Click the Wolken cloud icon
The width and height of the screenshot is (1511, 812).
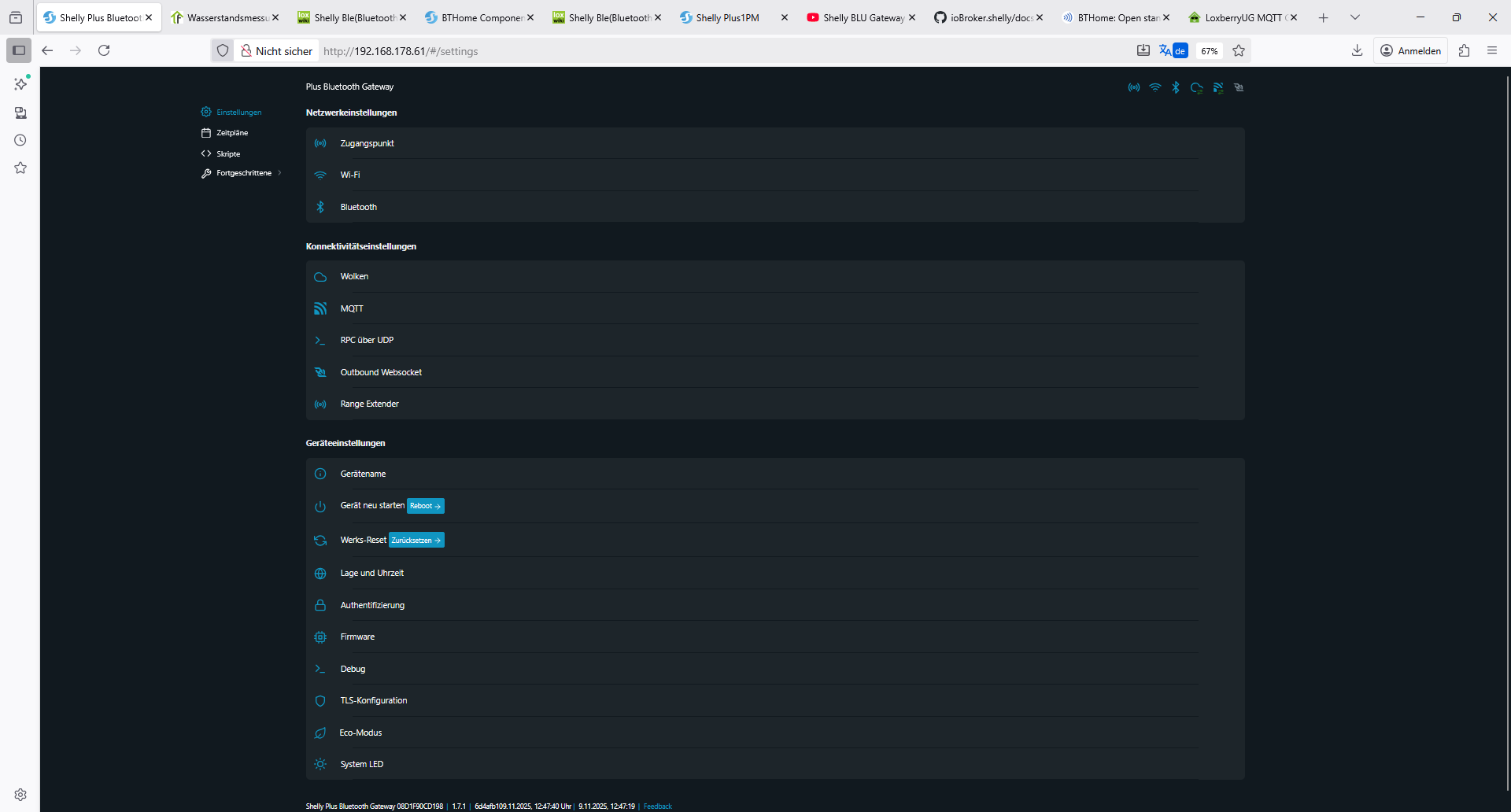pos(320,277)
